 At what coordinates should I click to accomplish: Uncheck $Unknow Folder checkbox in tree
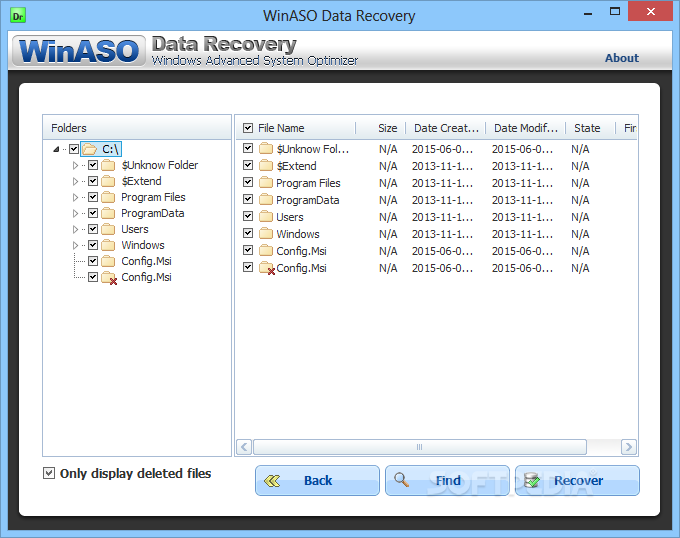click(x=93, y=165)
